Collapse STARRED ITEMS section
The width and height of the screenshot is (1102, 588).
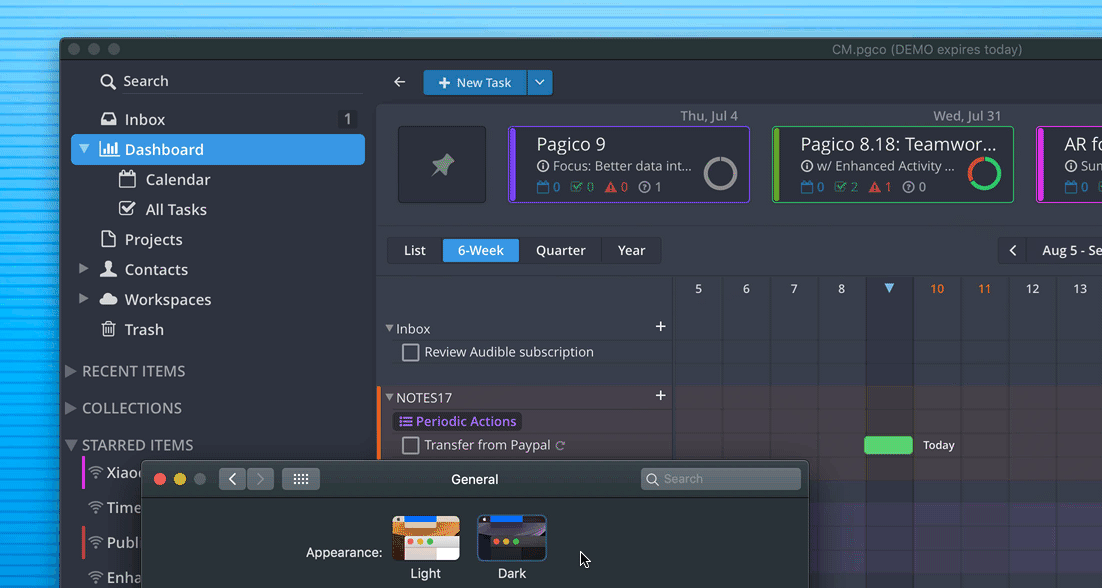tap(70, 445)
